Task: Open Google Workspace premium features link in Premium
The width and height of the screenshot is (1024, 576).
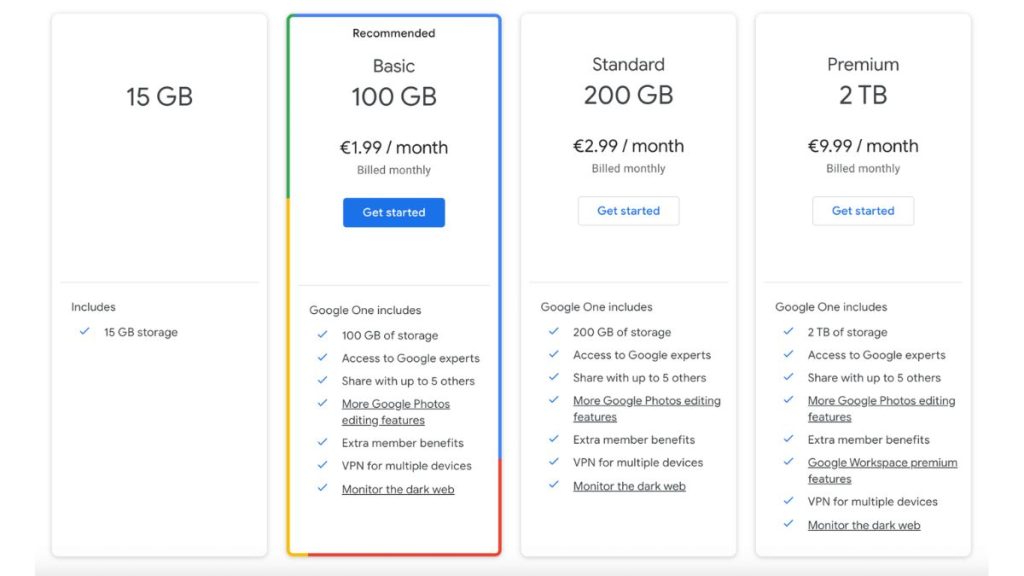Action: tap(882, 463)
